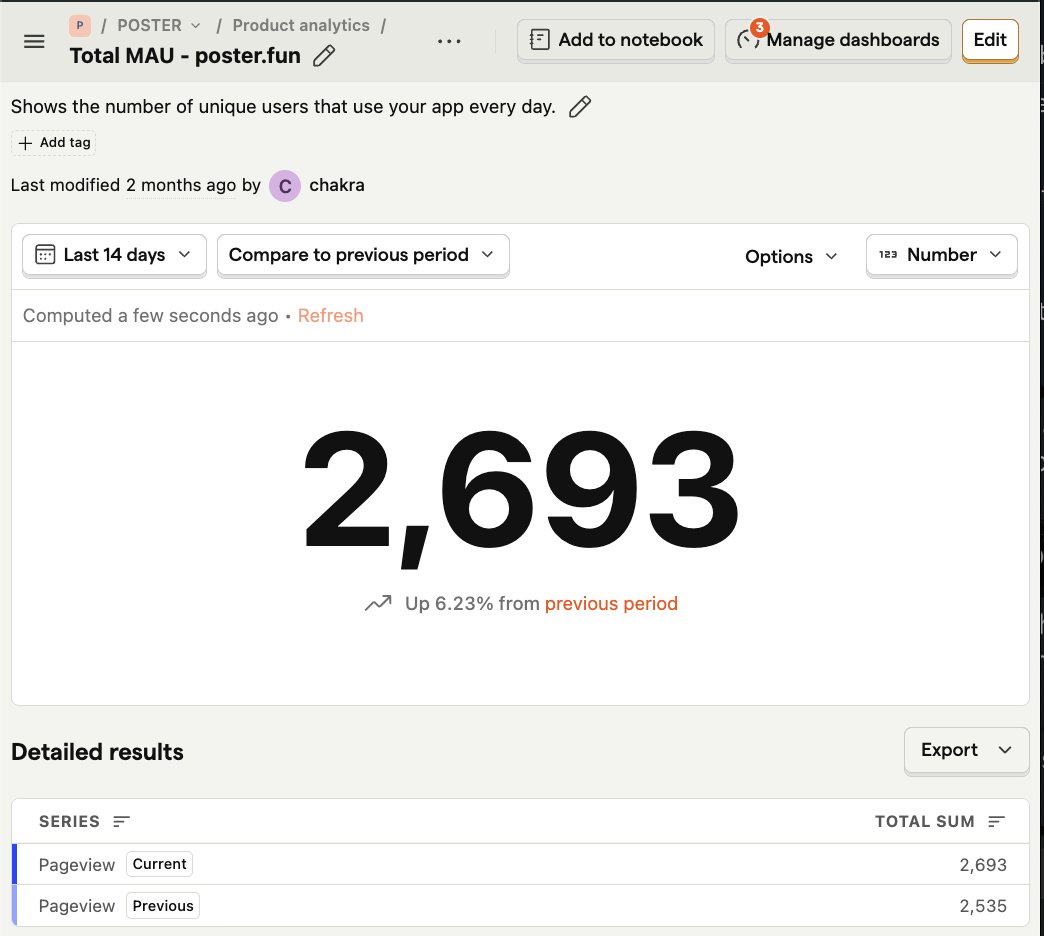The width and height of the screenshot is (1044, 936).
Task: Open the Export dropdown
Action: (966, 750)
